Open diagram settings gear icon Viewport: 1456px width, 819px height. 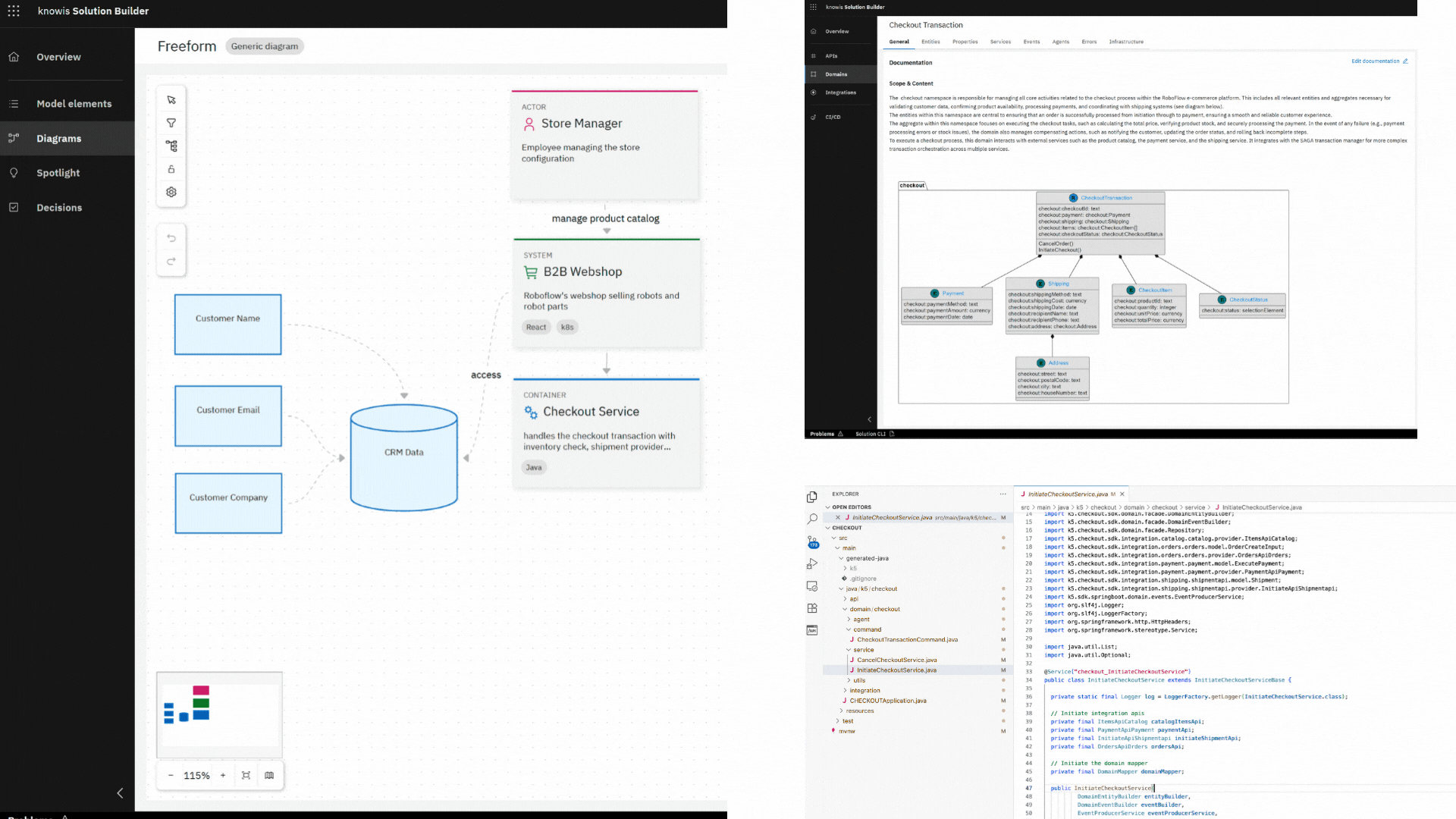[x=171, y=193]
